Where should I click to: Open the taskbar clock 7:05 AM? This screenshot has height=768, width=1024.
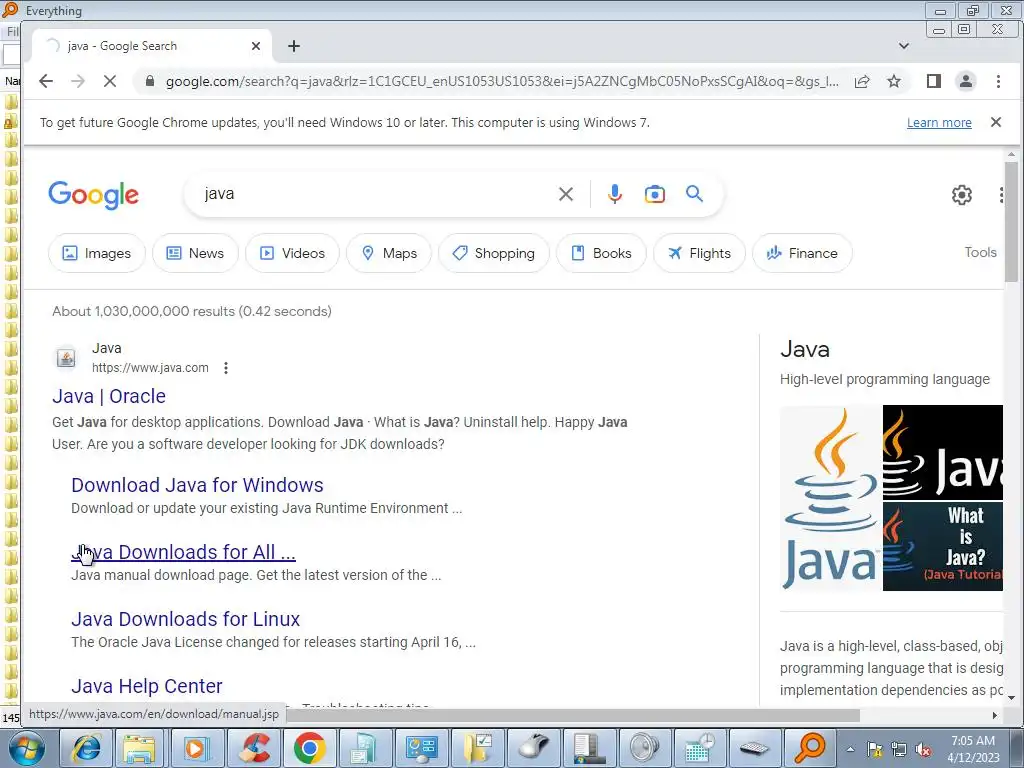973,748
